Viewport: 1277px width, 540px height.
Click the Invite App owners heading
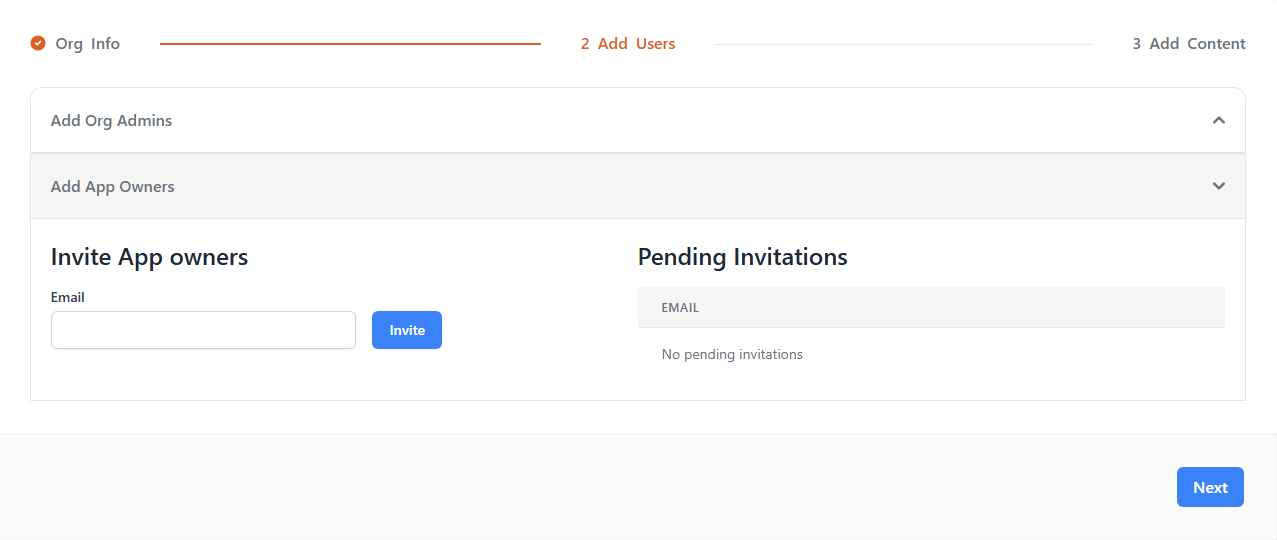pos(149,257)
